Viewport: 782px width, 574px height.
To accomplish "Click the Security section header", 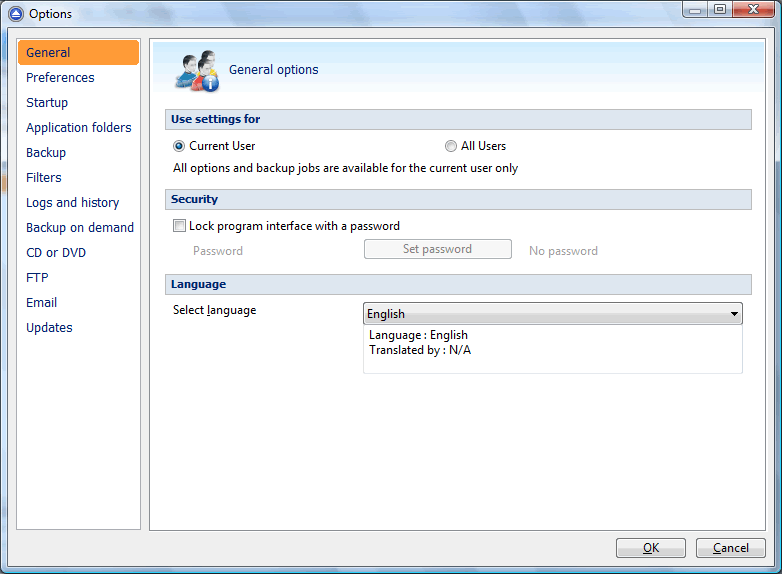I will point(458,199).
